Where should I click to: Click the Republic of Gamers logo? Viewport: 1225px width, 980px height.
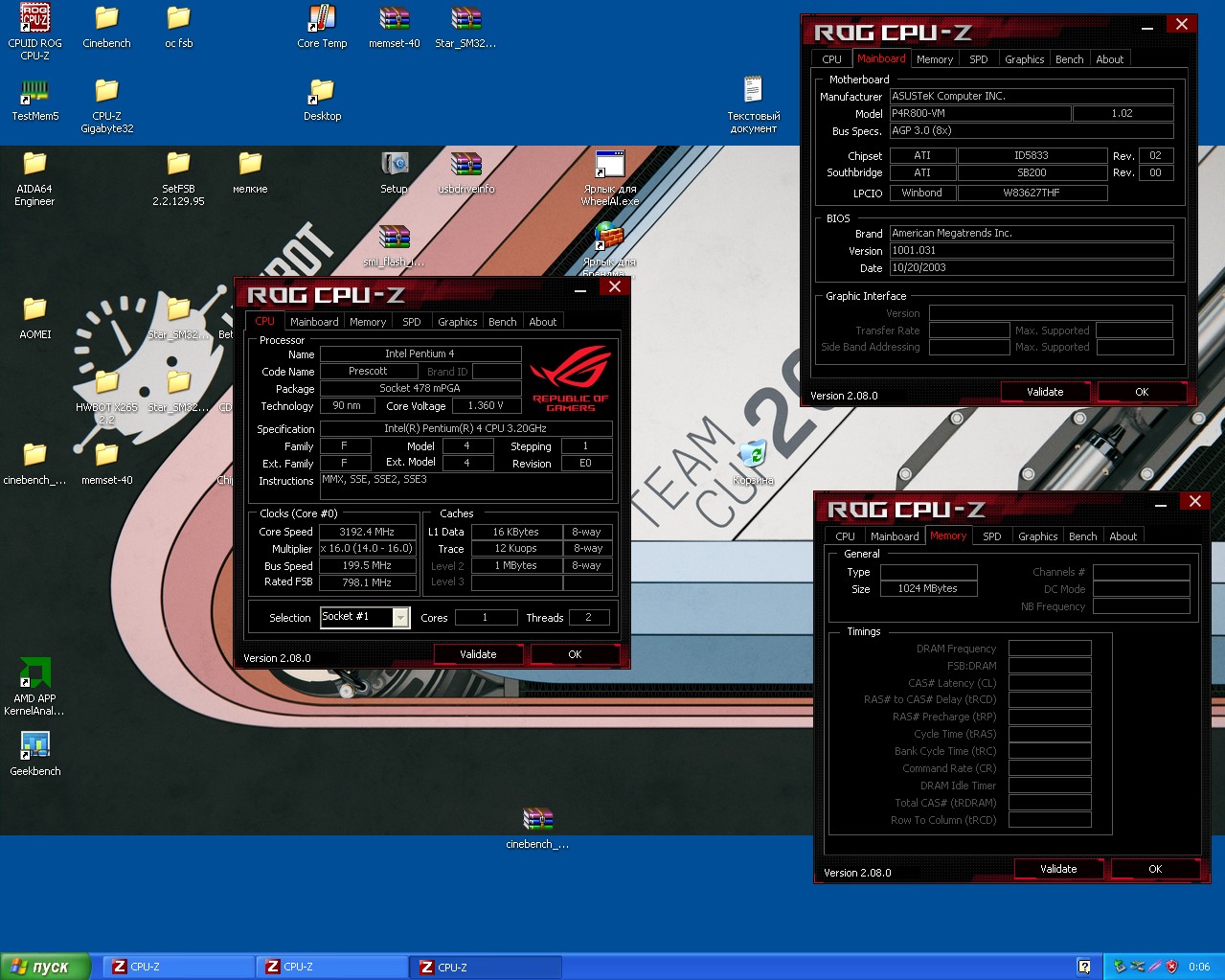pos(571,379)
